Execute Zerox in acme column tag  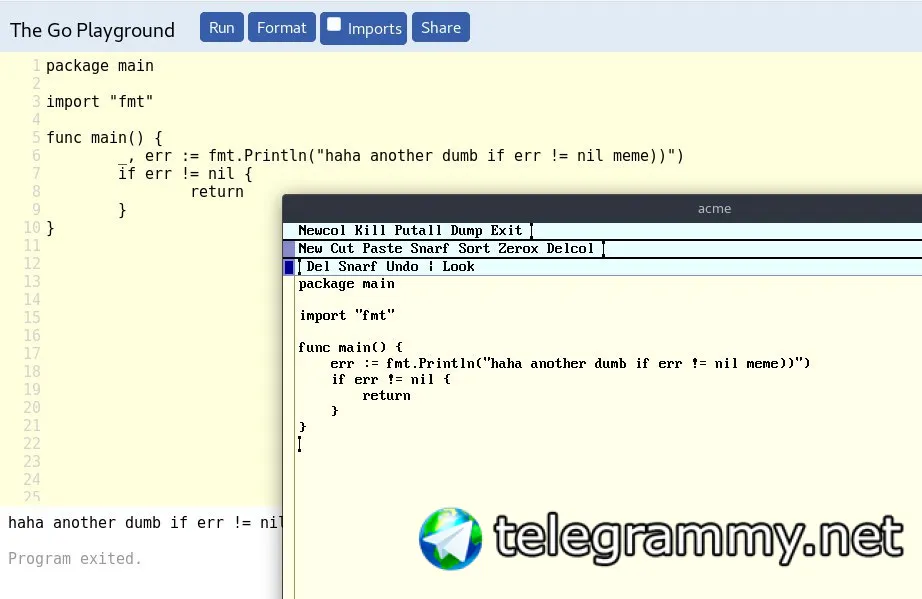pos(518,249)
